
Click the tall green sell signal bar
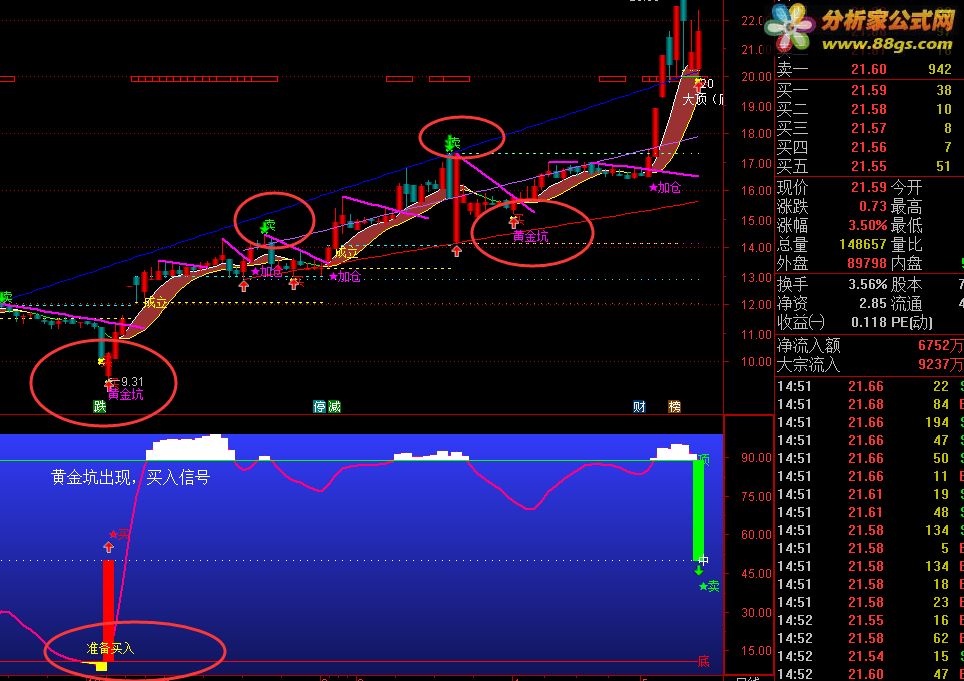click(x=698, y=510)
